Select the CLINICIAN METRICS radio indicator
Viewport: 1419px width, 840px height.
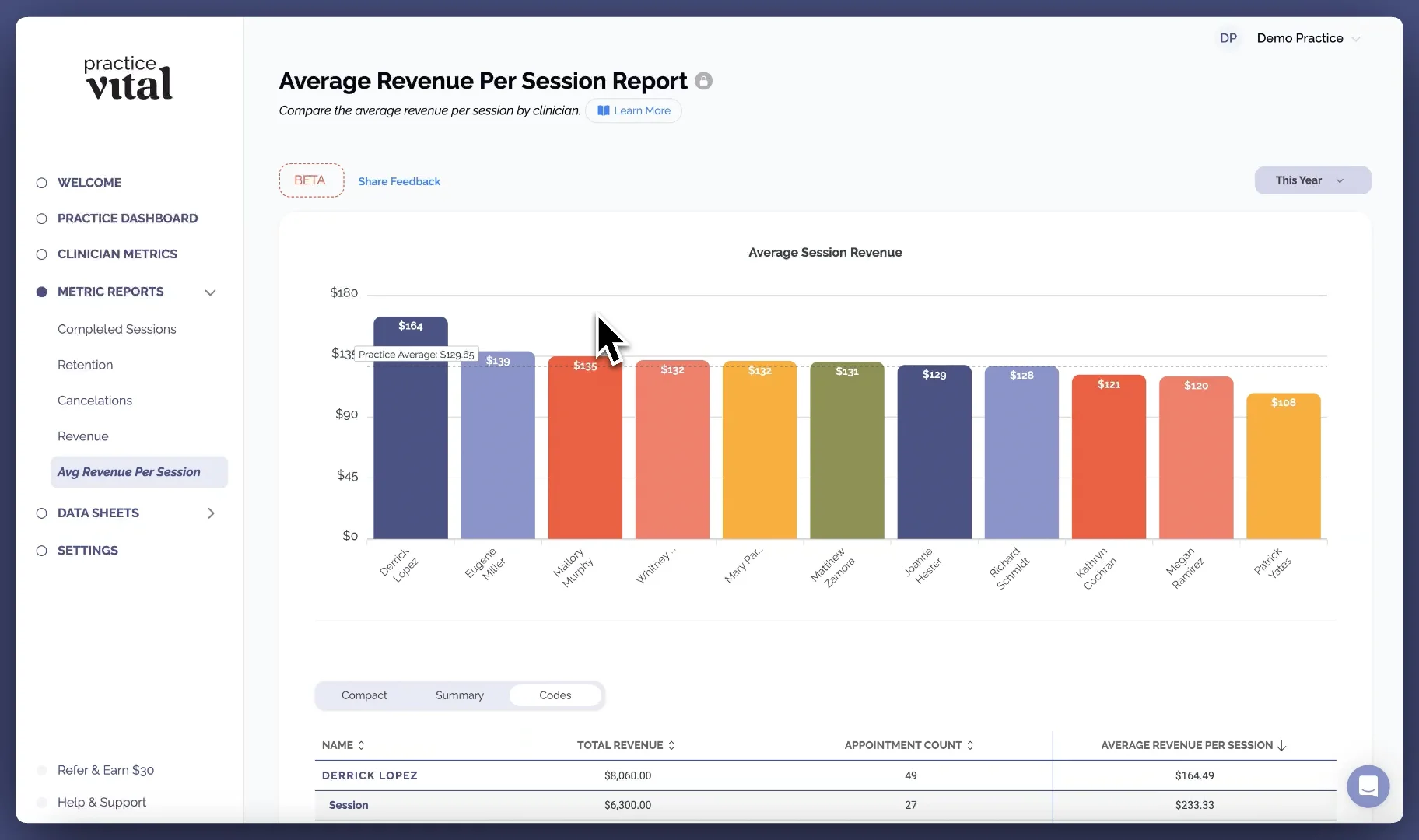point(40,254)
